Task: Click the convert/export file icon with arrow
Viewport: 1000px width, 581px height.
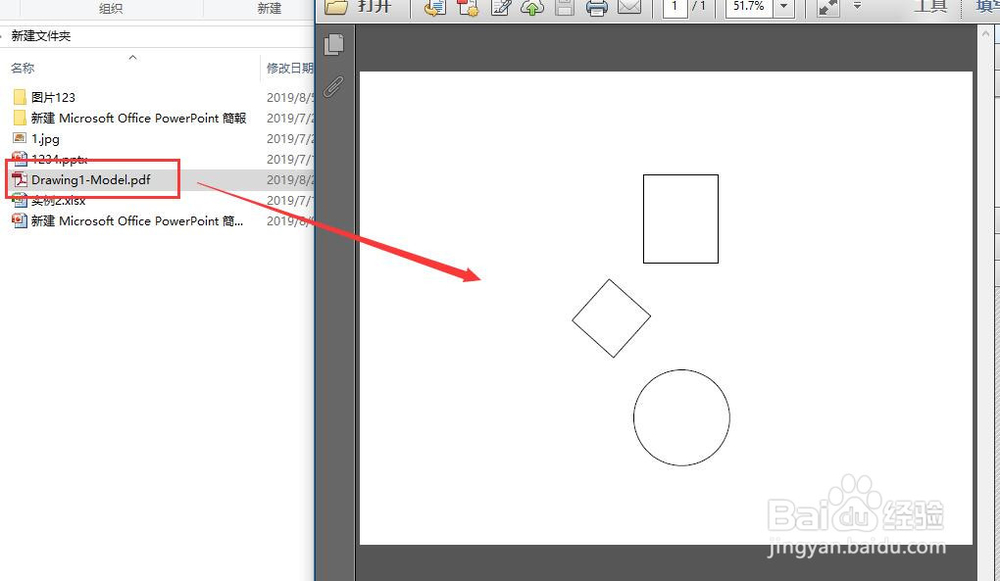Action: click(435, 7)
